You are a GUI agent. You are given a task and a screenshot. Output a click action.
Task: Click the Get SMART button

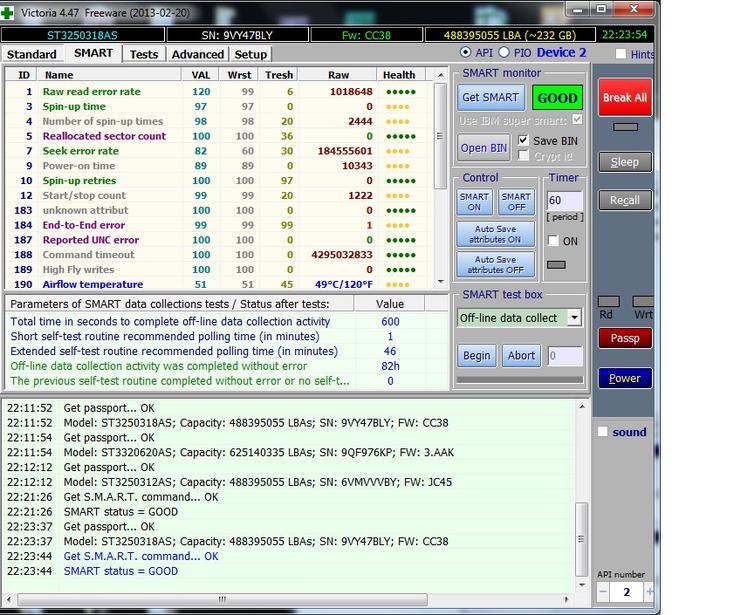[x=490, y=98]
